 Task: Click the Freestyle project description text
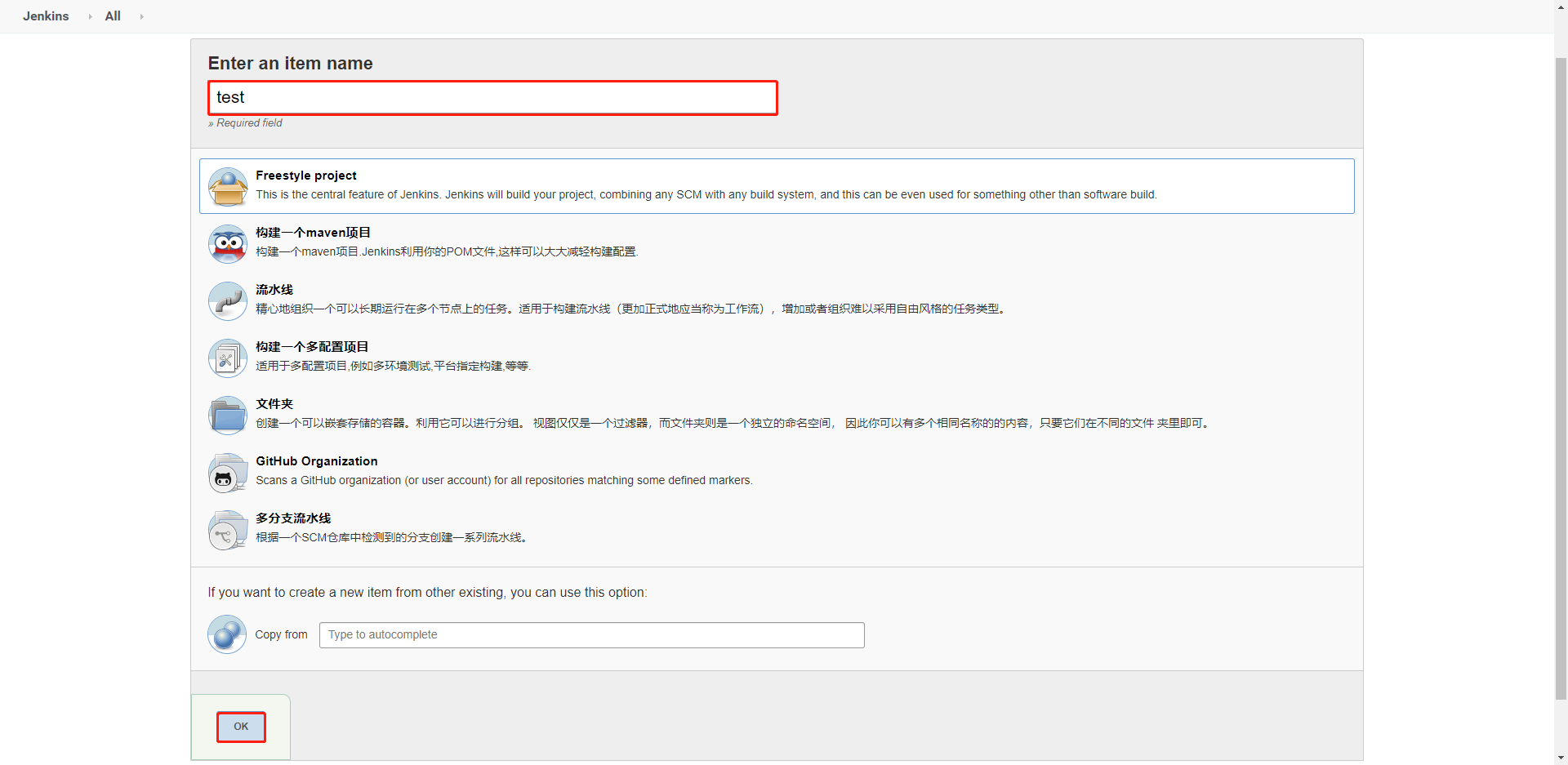706,194
